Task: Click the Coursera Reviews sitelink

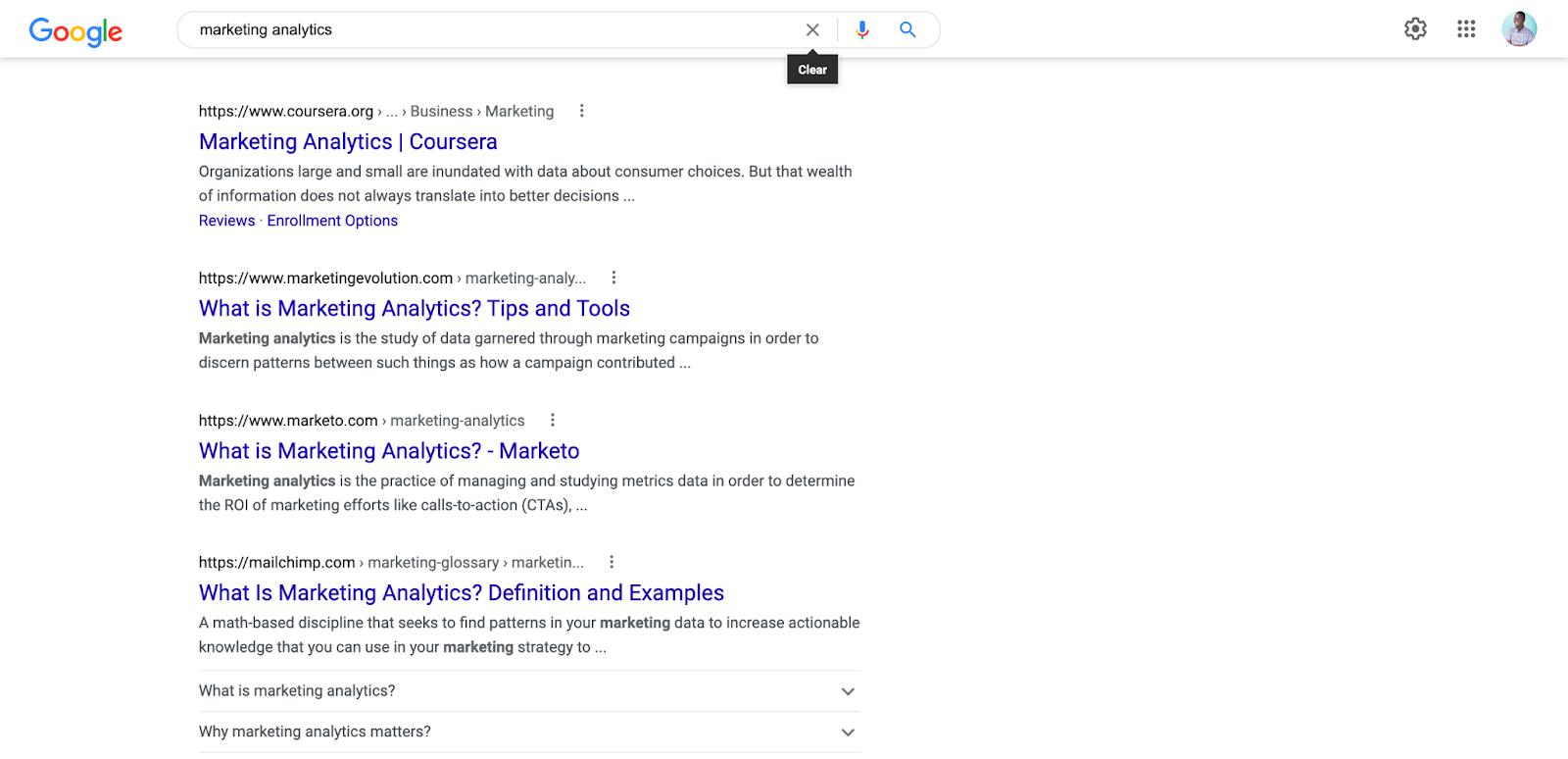Action: point(226,221)
